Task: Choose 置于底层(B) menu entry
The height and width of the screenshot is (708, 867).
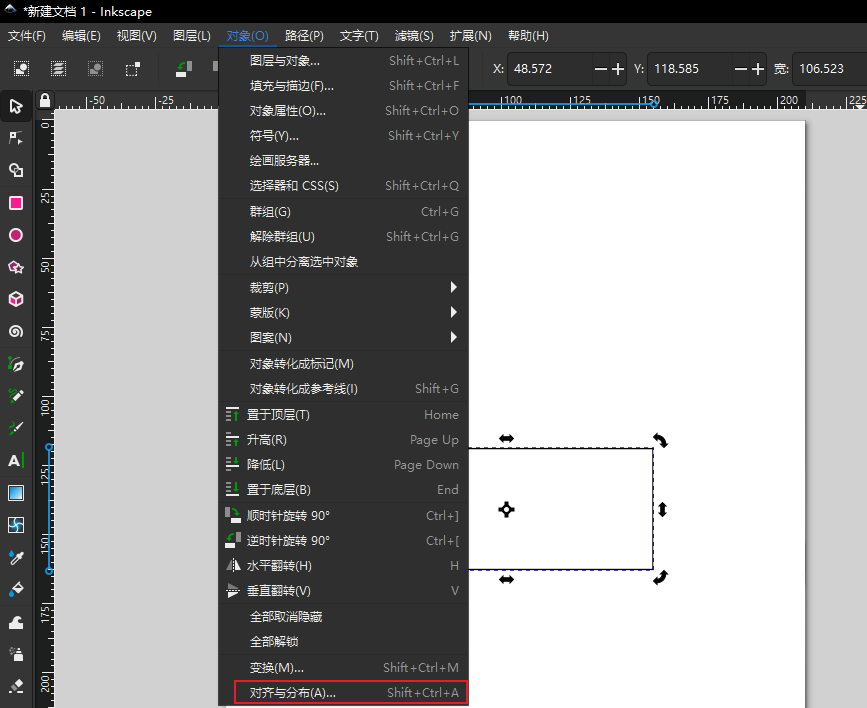Action: tap(343, 490)
